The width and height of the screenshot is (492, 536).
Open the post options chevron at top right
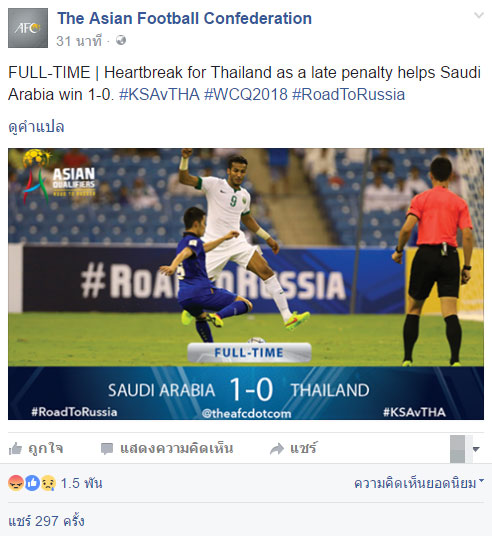point(479,15)
